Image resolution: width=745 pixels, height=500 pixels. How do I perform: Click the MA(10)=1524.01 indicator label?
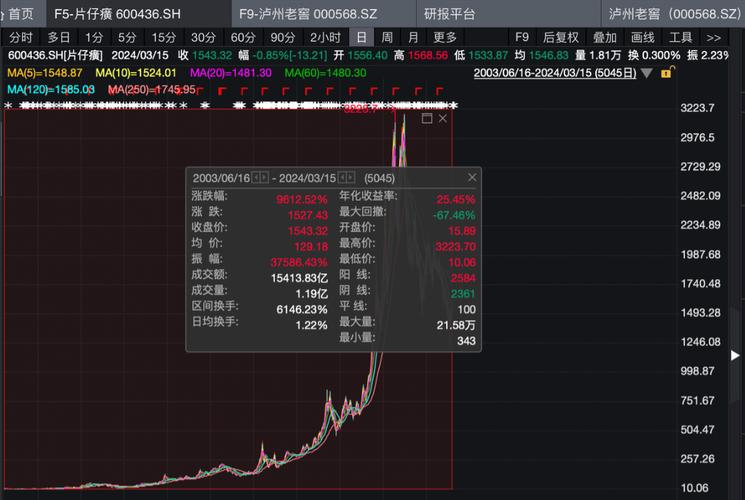click(x=136, y=73)
